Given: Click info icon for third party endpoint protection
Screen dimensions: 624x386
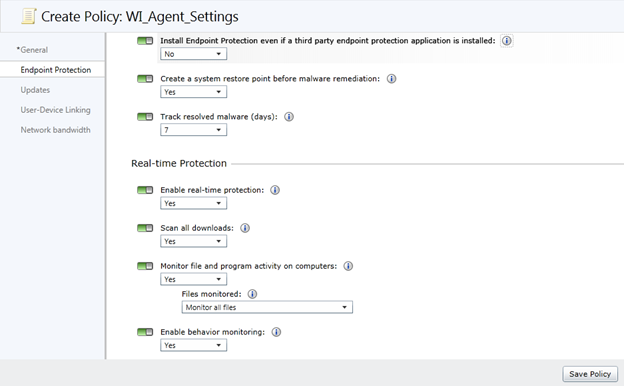Looking at the screenshot, I should pos(506,41).
